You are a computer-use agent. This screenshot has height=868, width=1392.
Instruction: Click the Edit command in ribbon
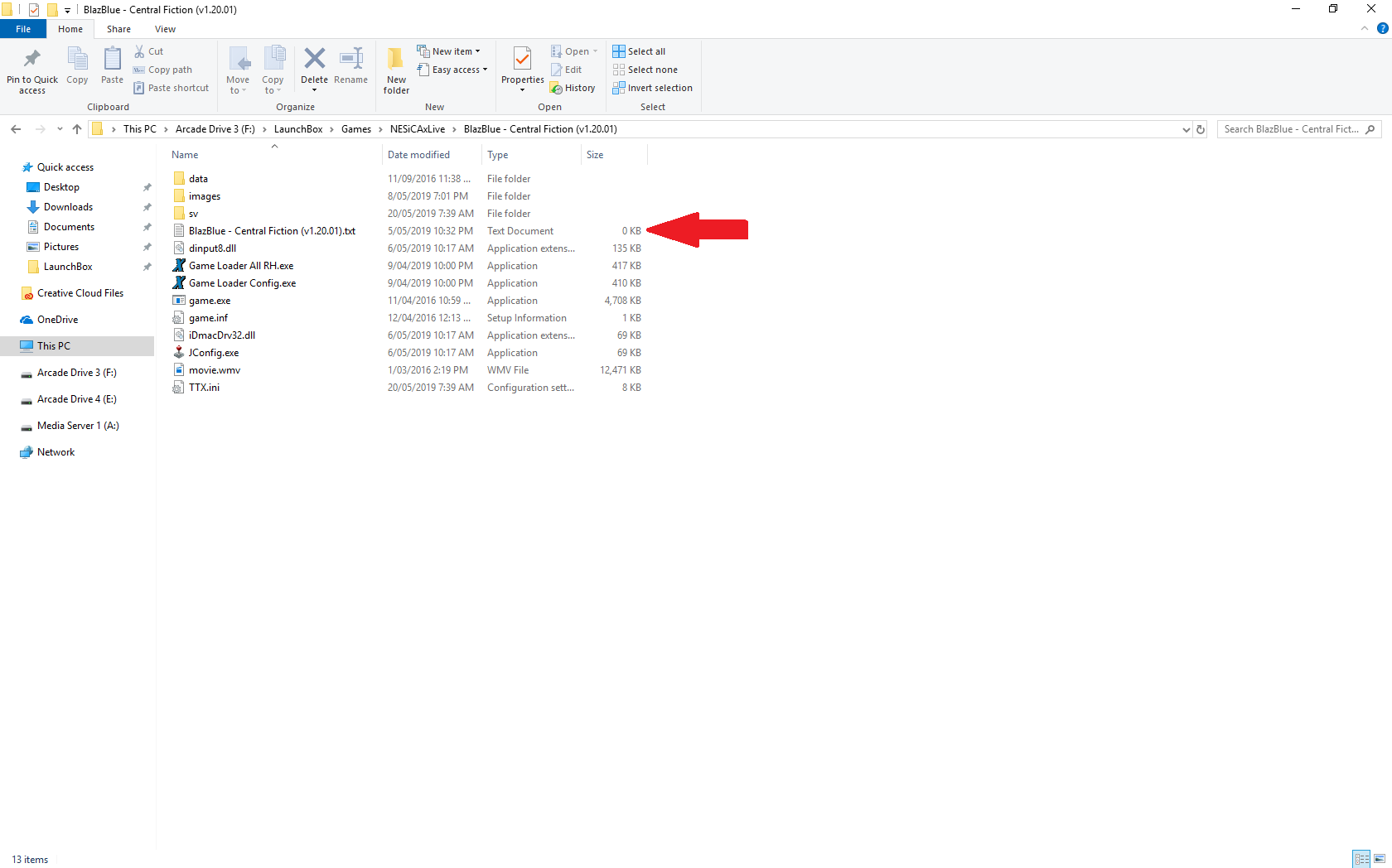pyautogui.click(x=567, y=70)
